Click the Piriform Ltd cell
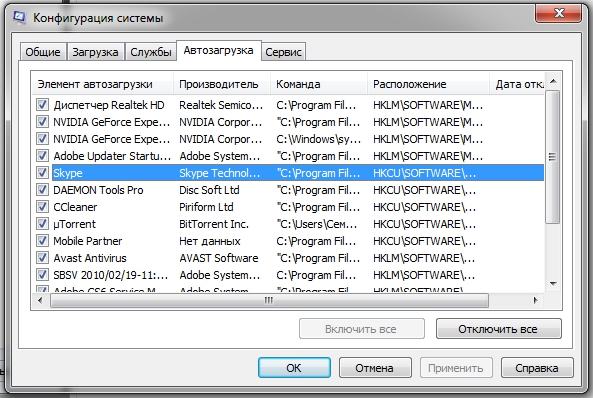The height and width of the screenshot is (398, 593). click(206, 207)
